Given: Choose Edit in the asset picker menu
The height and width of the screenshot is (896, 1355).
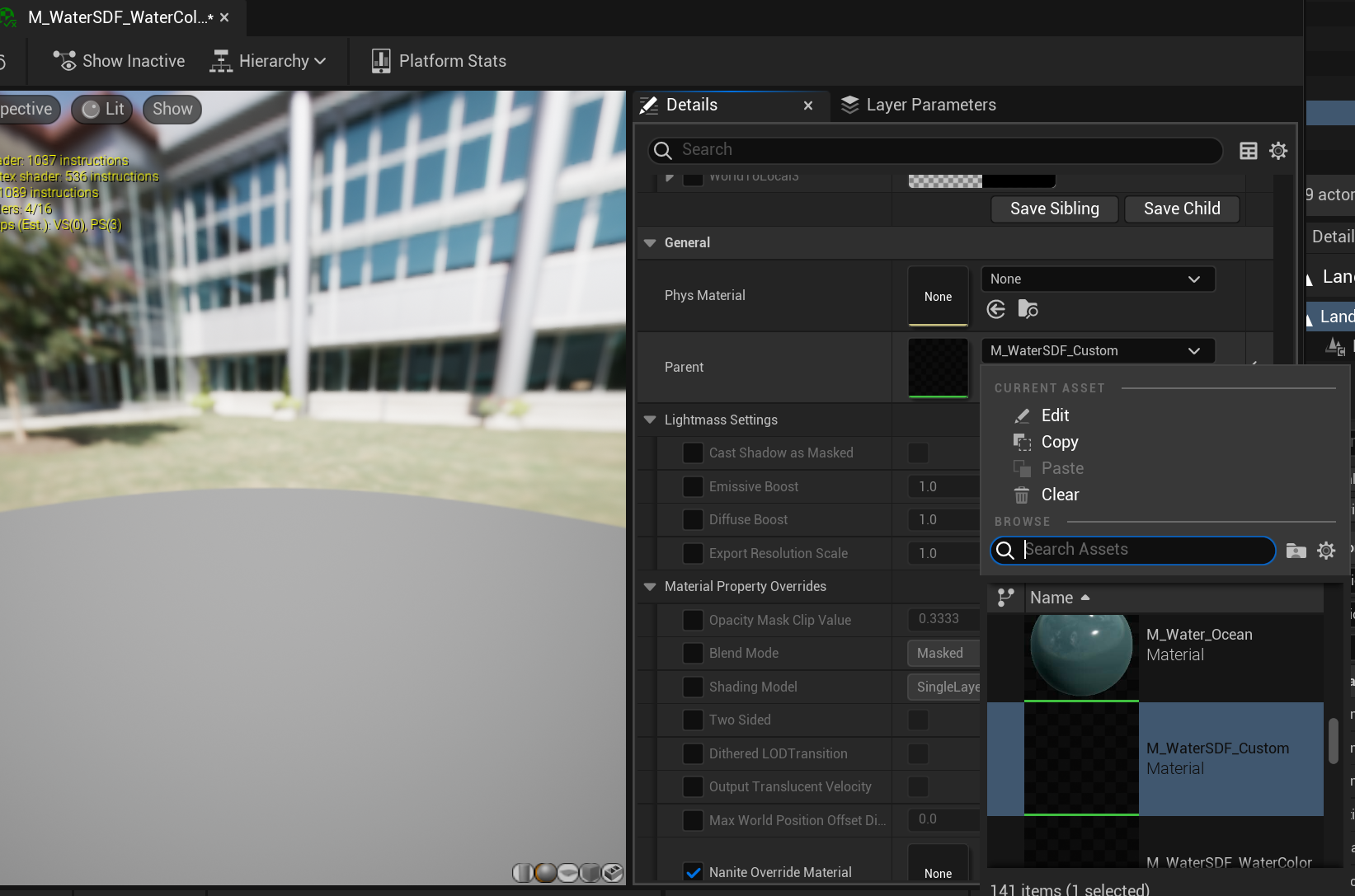Looking at the screenshot, I should (x=1055, y=415).
